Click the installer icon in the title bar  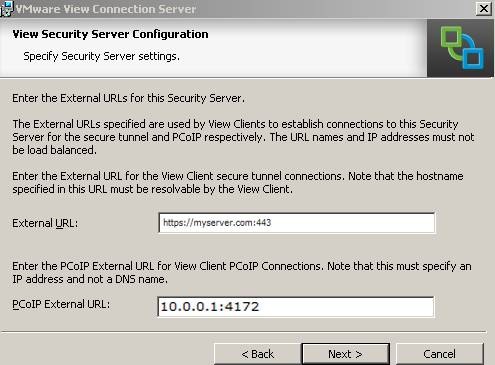pyautogui.click(x=7, y=8)
